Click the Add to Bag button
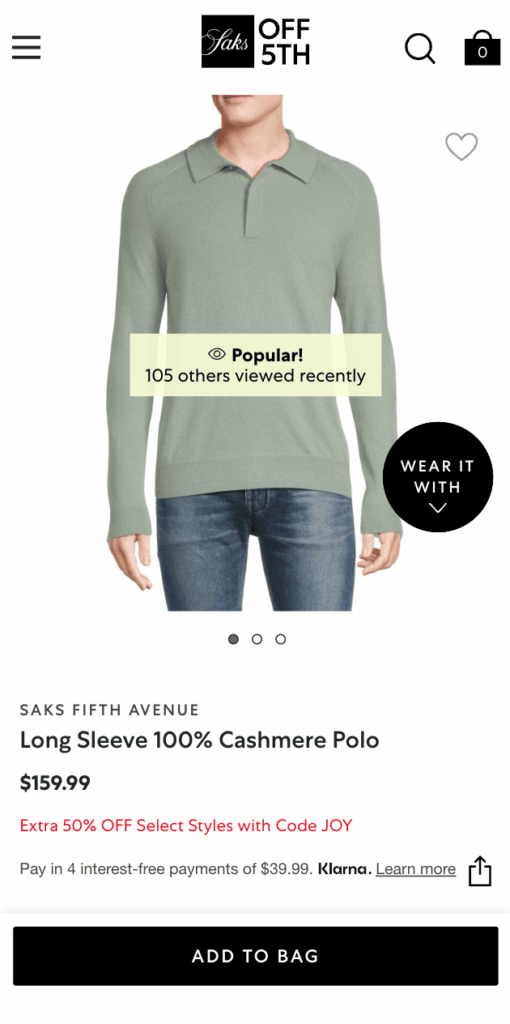The image size is (510, 1024). click(x=255, y=956)
